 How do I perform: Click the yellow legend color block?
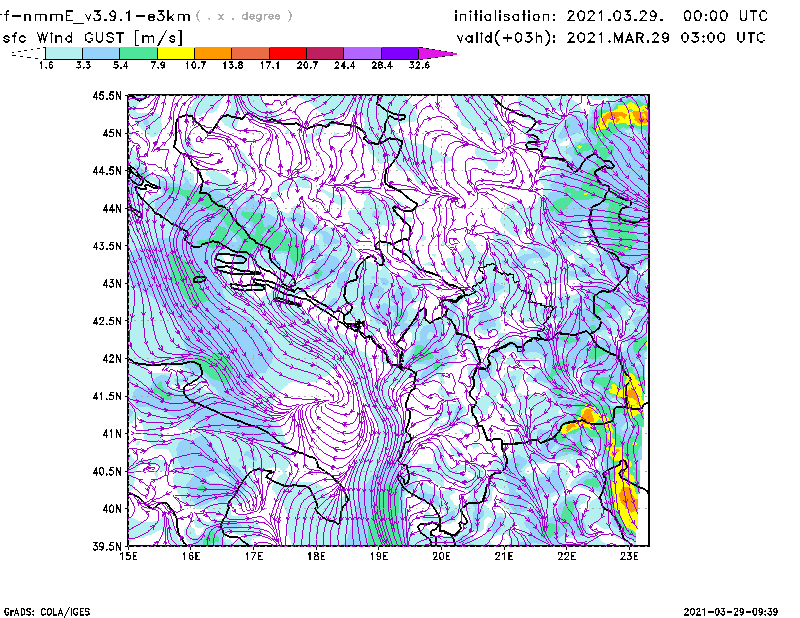176,53
